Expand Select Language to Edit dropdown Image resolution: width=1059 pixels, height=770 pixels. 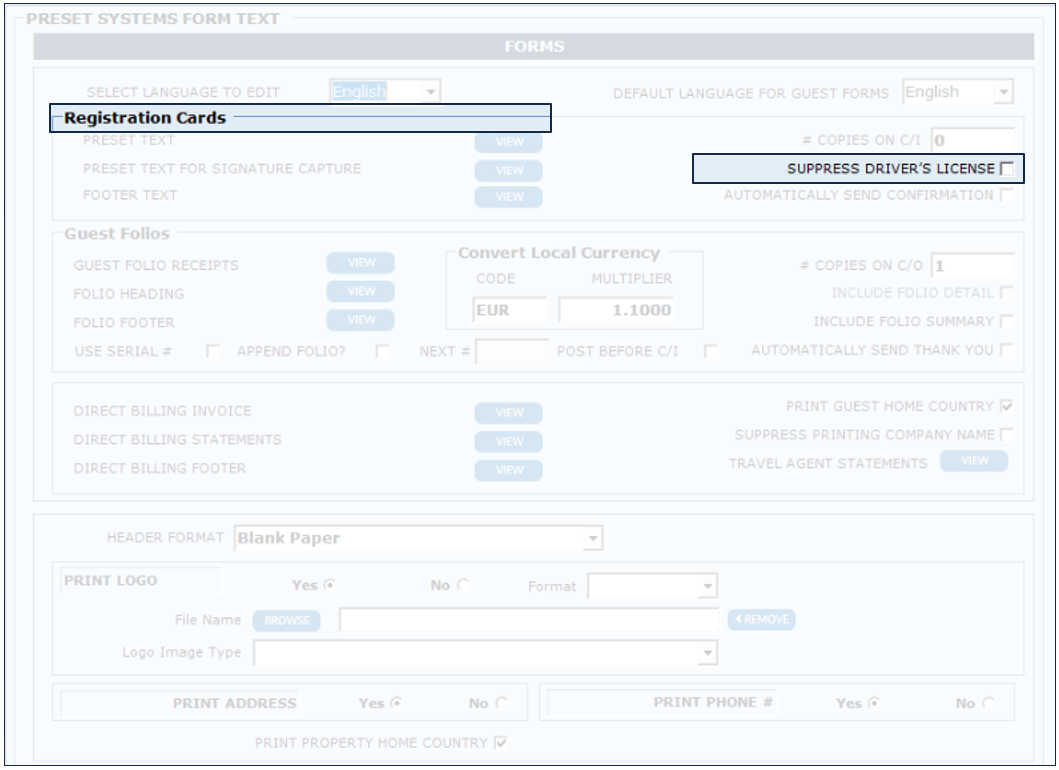(x=430, y=92)
